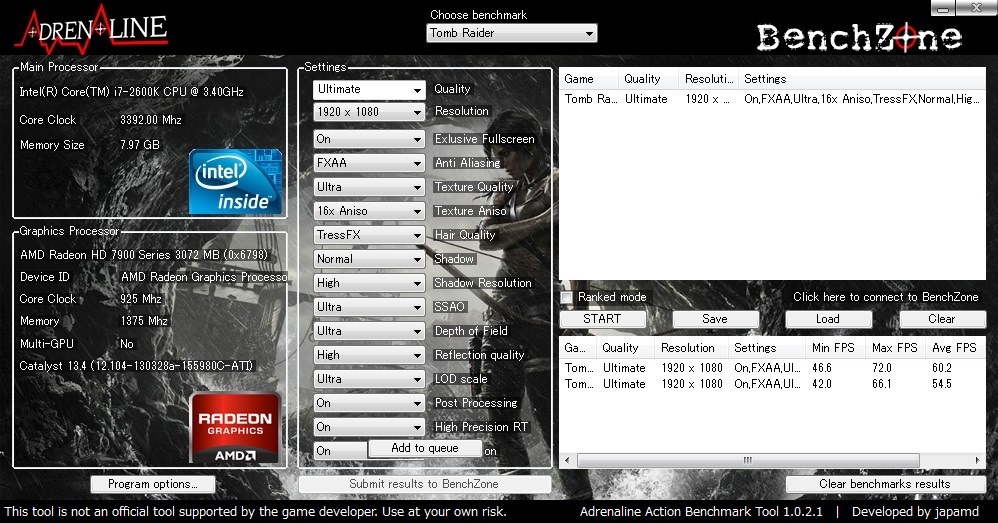Open the Resolution dropdown
This screenshot has height=523, width=998.
click(x=369, y=112)
